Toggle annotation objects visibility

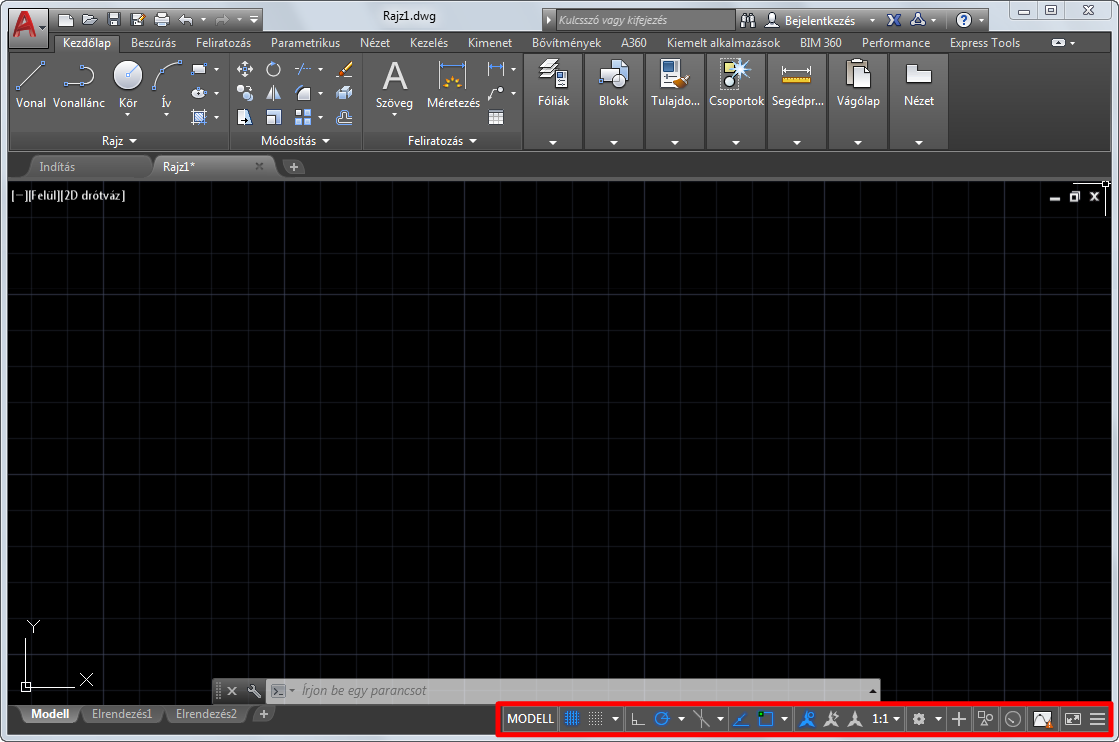[x=807, y=719]
